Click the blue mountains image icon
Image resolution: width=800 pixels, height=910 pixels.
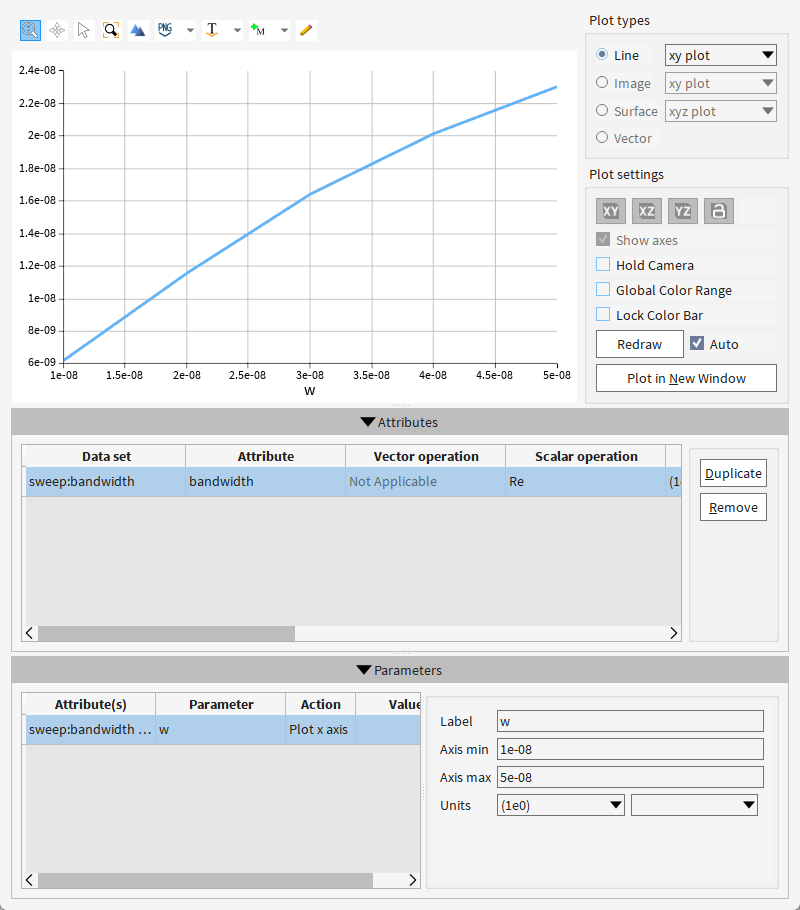138,30
